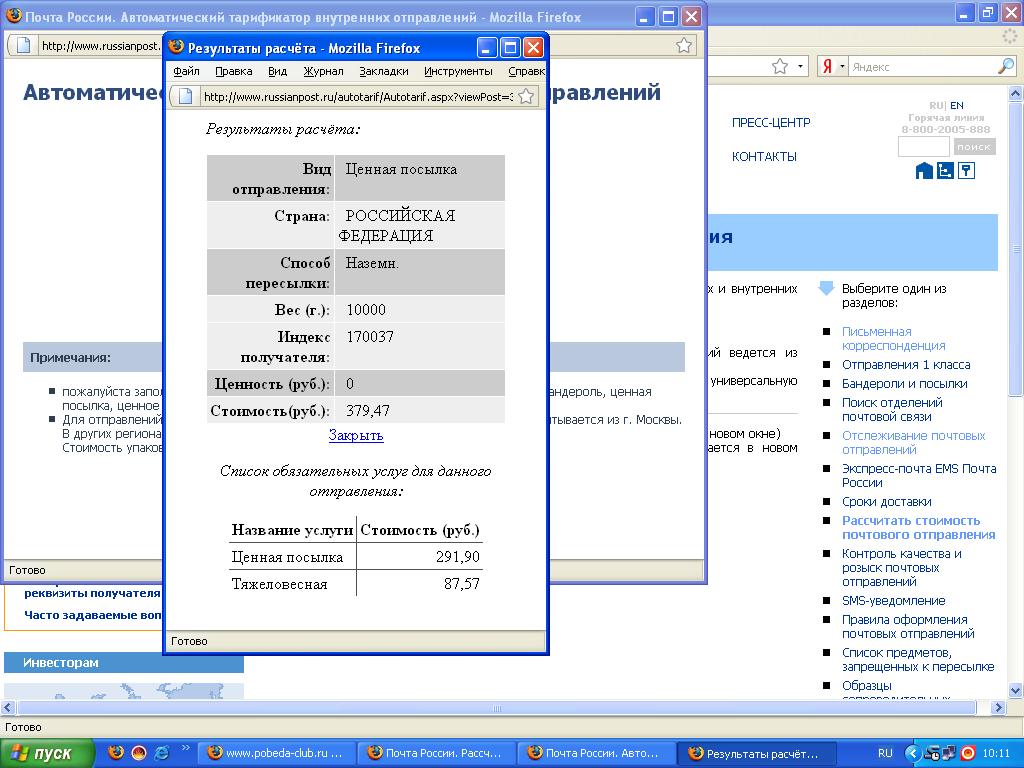
Task: Open Контроль качества и розыск link
Action: click(901, 568)
